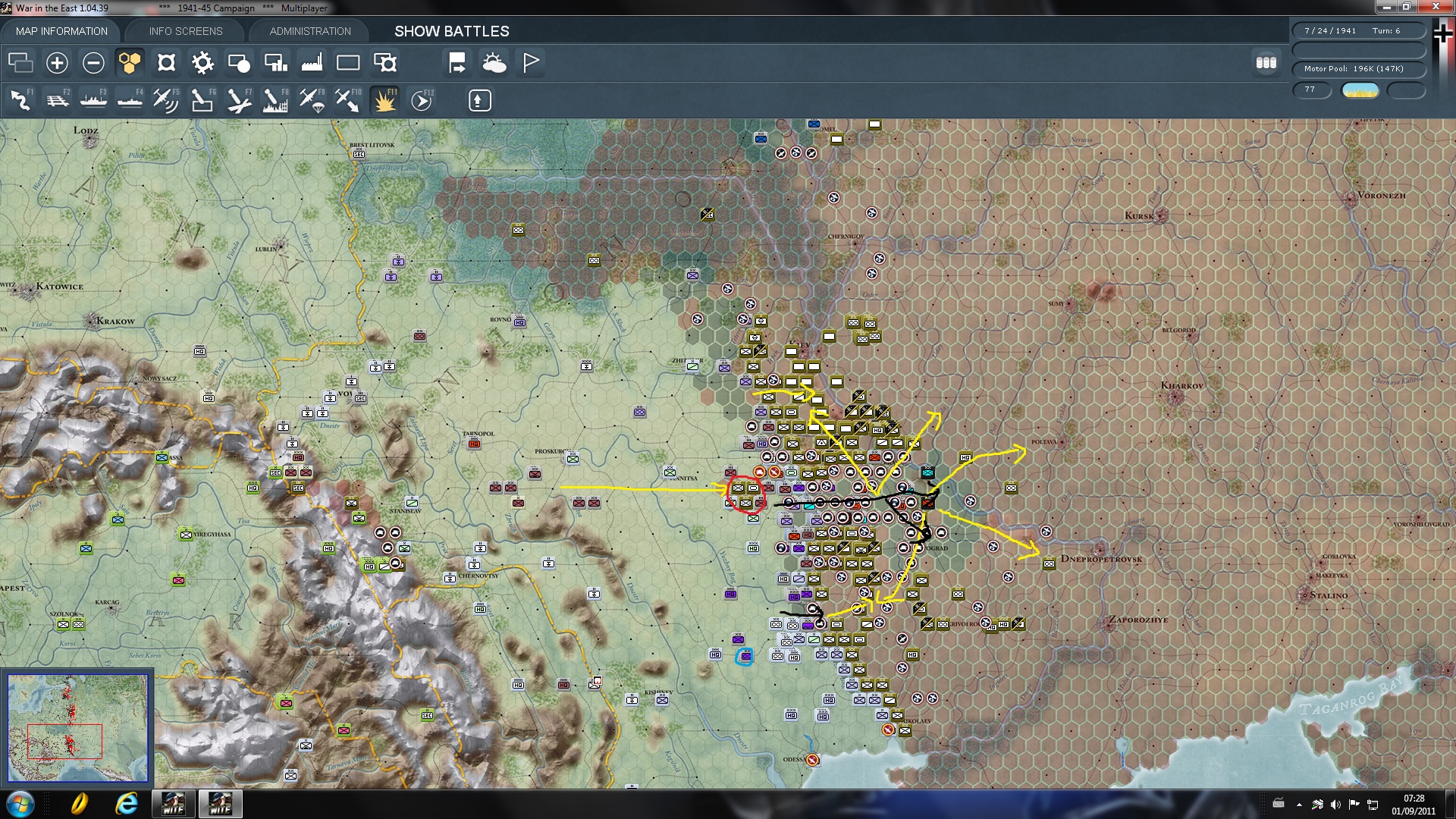Click the F12 circled arrow icon
The width and height of the screenshot is (1456, 819).
tap(422, 100)
